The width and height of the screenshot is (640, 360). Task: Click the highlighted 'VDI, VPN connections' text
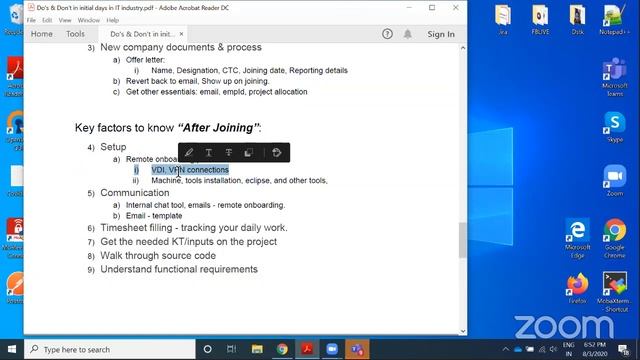[x=190, y=170]
